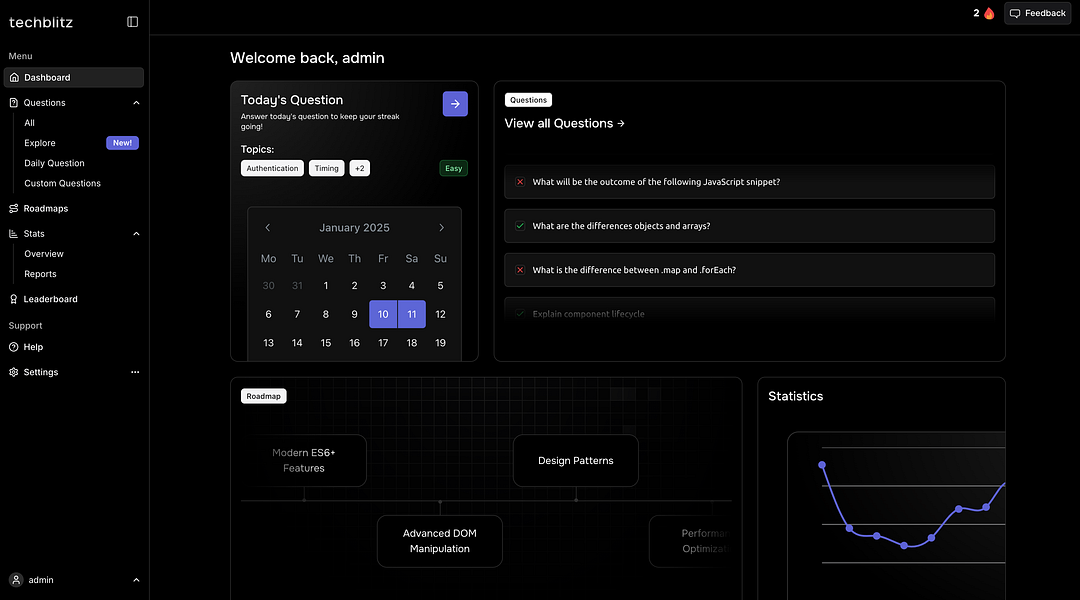Screen dimensions: 1080x600
Task: Select January 3 in the calendar
Action: 383,286
